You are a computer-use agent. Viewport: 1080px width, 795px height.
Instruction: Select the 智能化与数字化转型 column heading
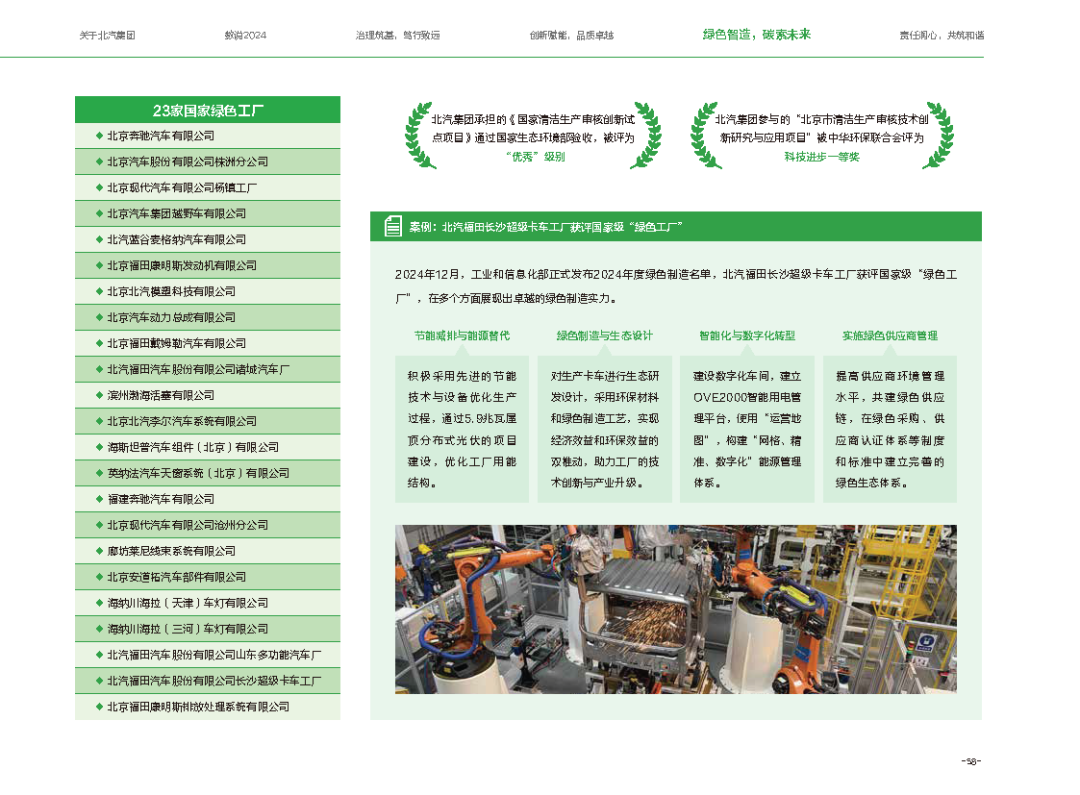747,335
